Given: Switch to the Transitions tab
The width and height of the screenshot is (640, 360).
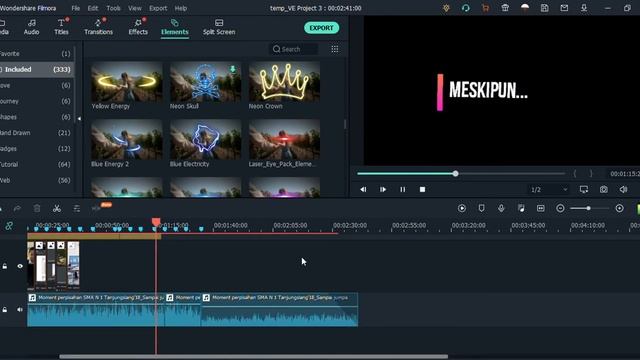Looking at the screenshot, I should [98, 27].
